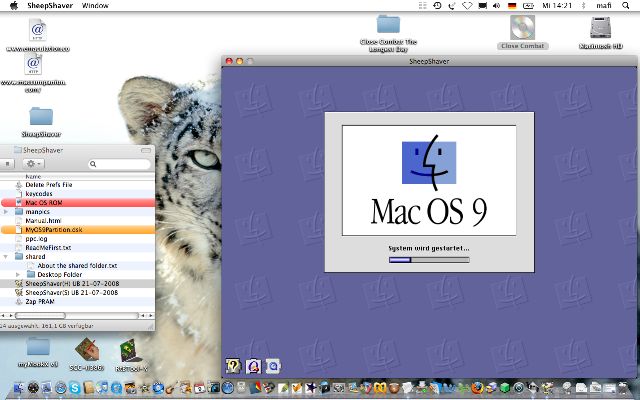The image size is (640, 400).
Task: Open the Apple menu
Action: click(x=14, y=5)
